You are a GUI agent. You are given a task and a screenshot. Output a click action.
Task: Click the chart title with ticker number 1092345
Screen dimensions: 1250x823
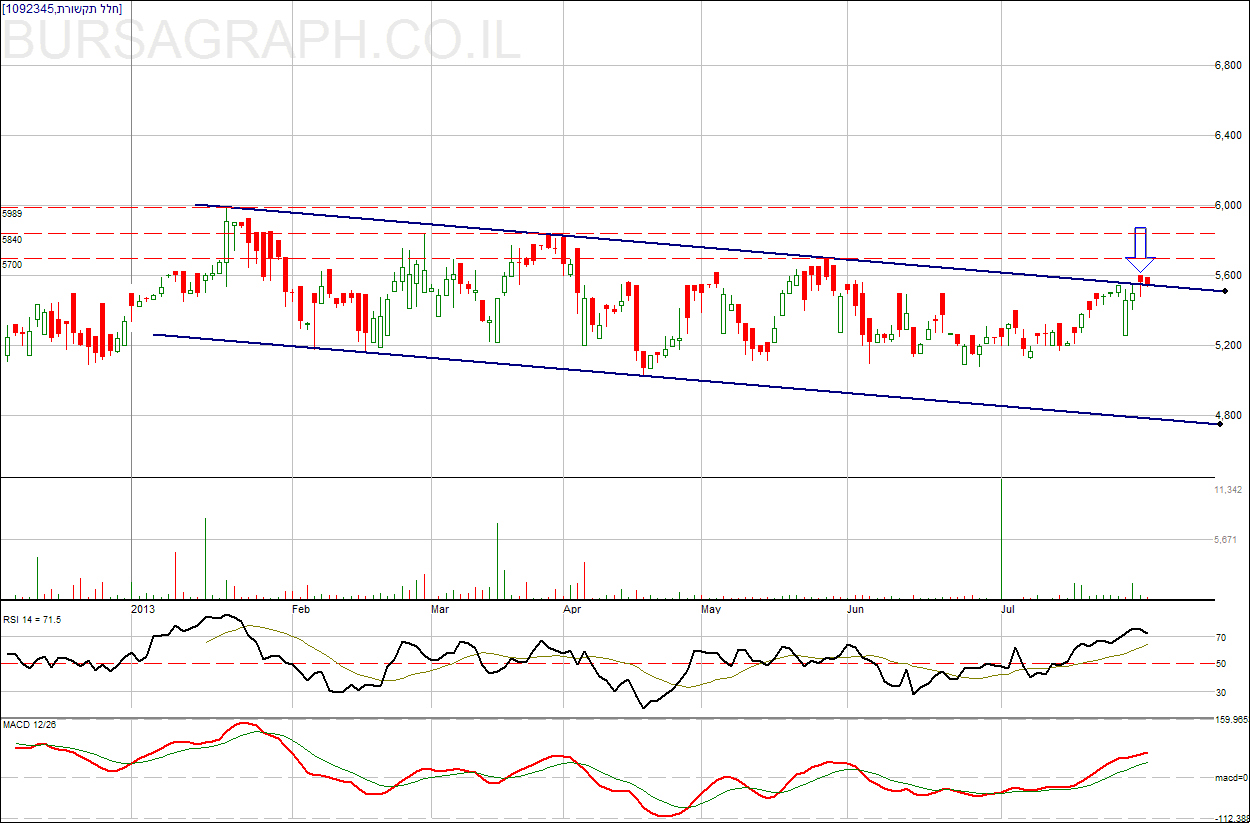pyautogui.click(x=62, y=9)
